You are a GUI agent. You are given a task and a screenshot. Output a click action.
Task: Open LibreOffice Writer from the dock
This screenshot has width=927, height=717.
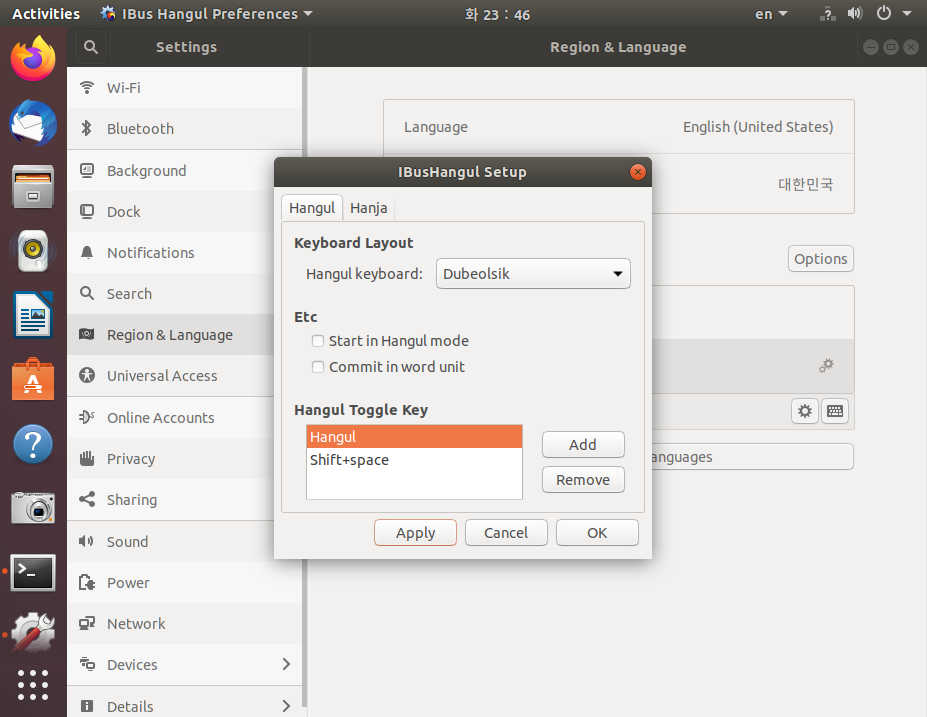point(33,315)
